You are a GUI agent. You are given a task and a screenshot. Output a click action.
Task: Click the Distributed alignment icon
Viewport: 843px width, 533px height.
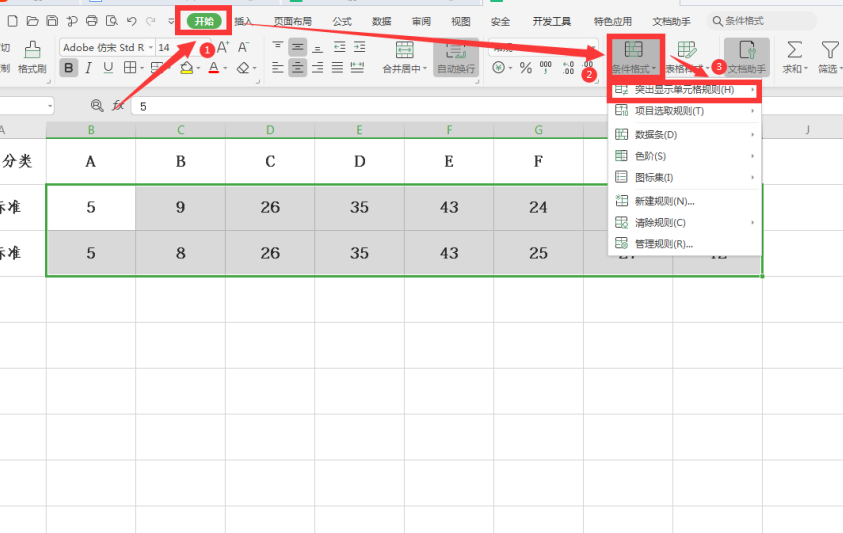pos(358,68)
